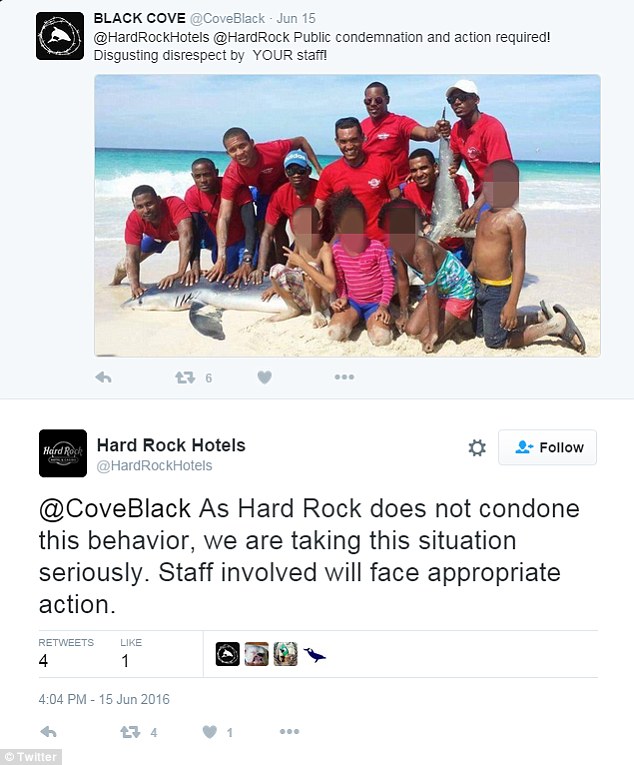Like the BLACK COVE tweet
Image resolution: width=634 pixels, height=765 pixels.
265,377
